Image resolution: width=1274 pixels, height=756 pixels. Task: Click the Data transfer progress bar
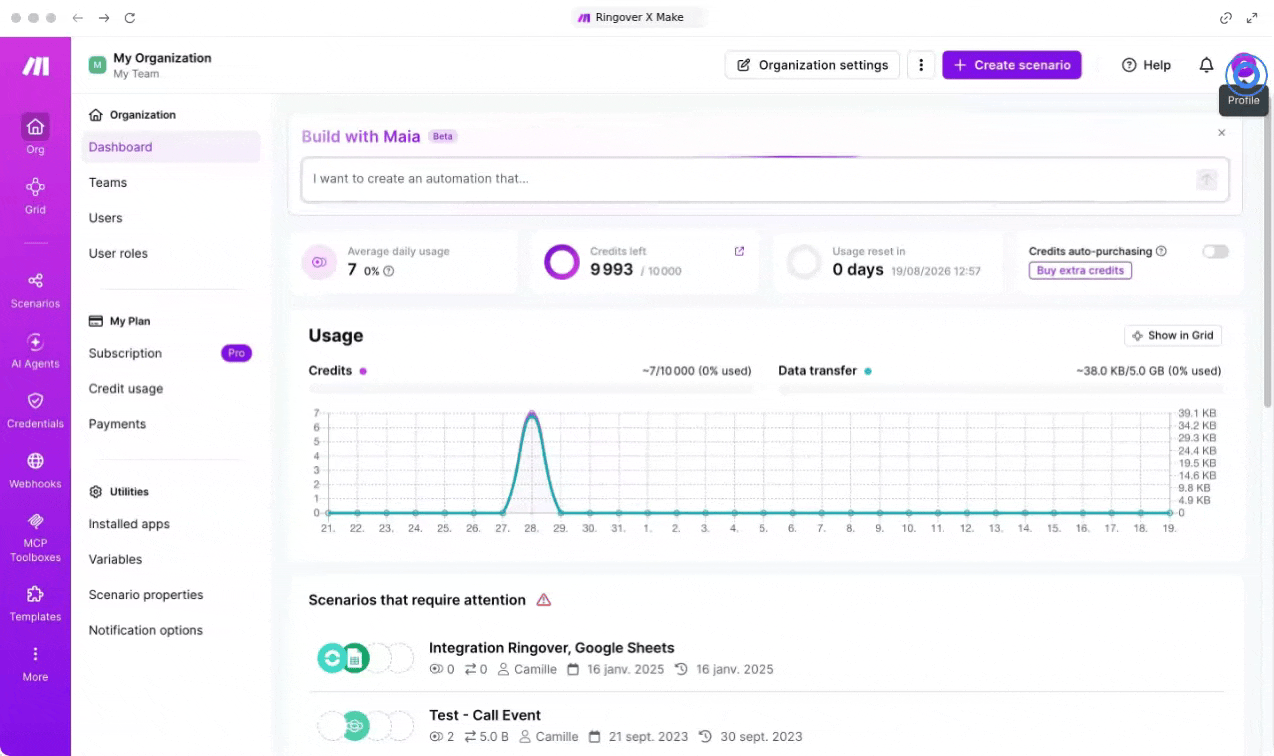pos(1000,388)
